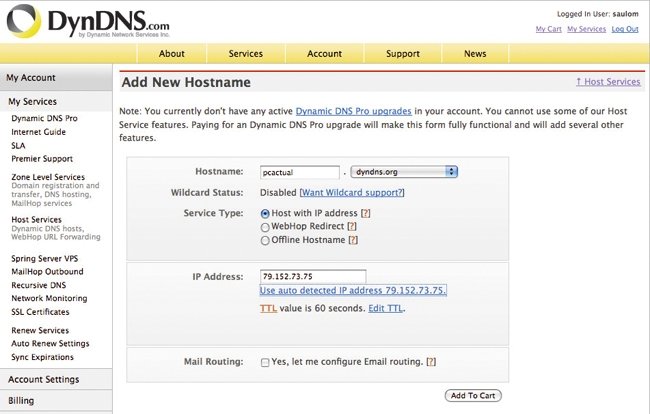Click the username saulom text
The width and height of the screenshot is (650, 414).
pos(626,14)
